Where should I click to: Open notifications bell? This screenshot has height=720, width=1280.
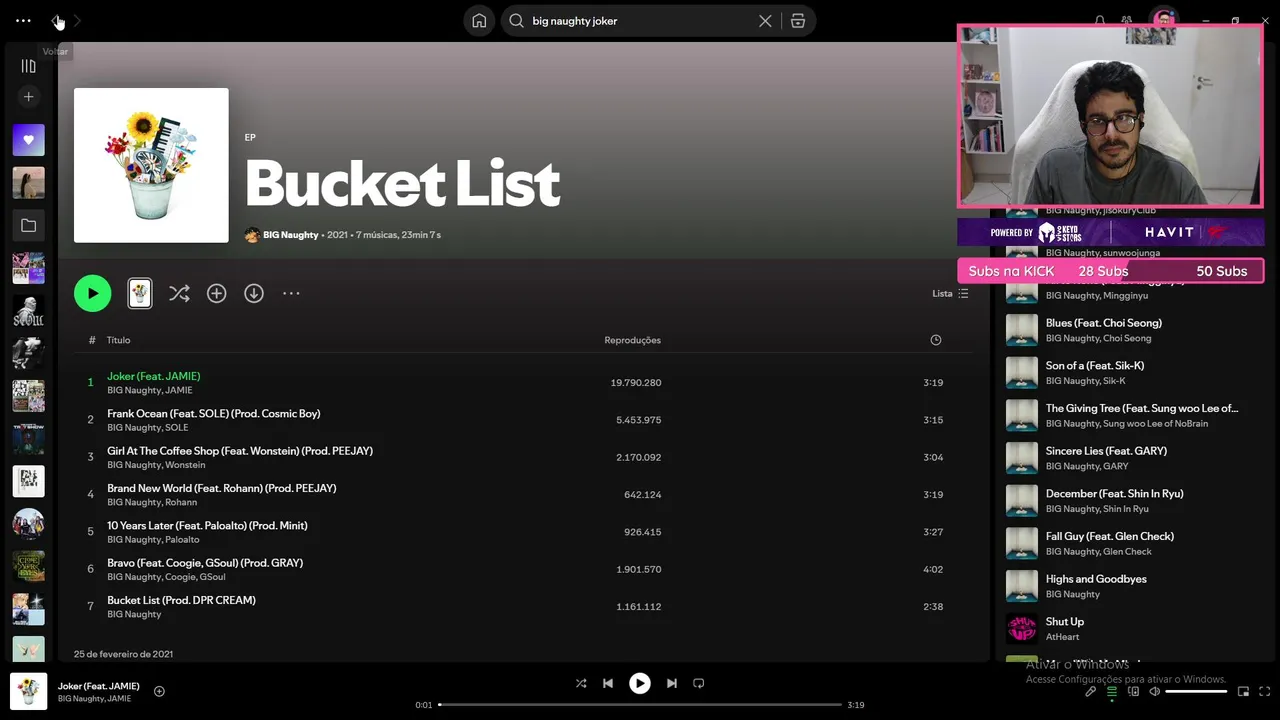tap(1100, 20)
